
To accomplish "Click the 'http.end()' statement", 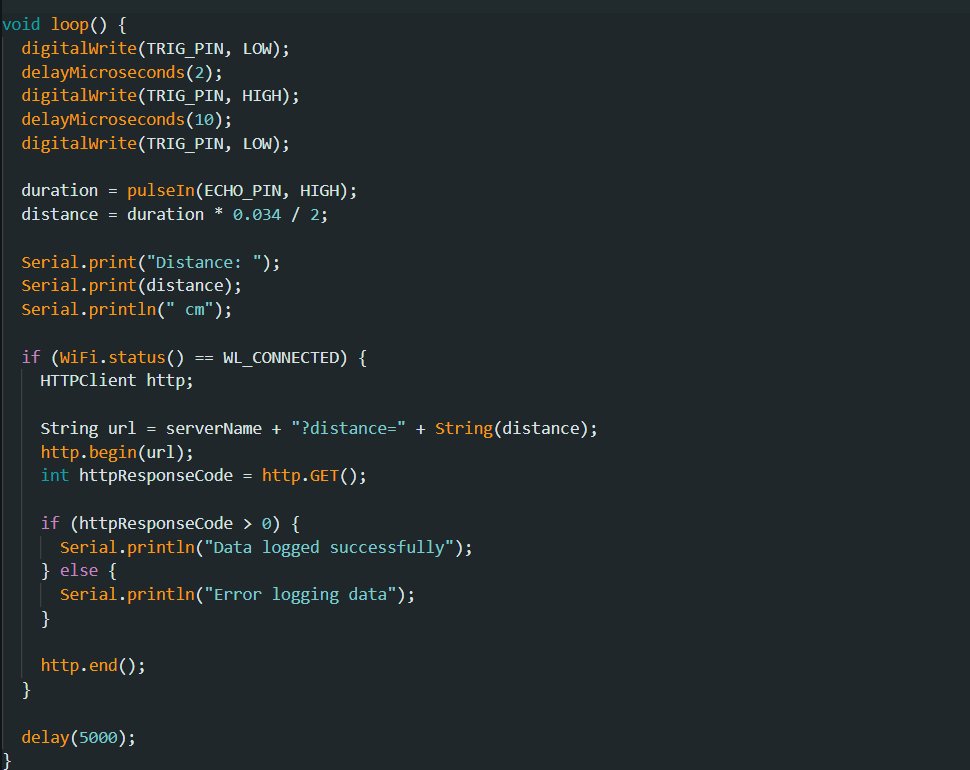I will click(93, 665).
